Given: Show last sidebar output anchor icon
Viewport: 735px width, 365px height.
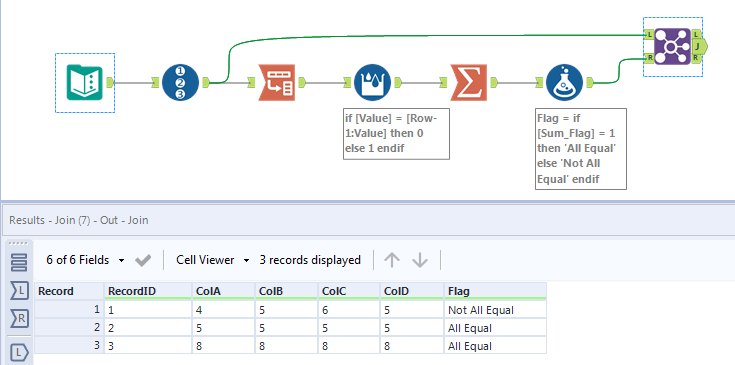Looking at the screenshot, I should point(19,351).
